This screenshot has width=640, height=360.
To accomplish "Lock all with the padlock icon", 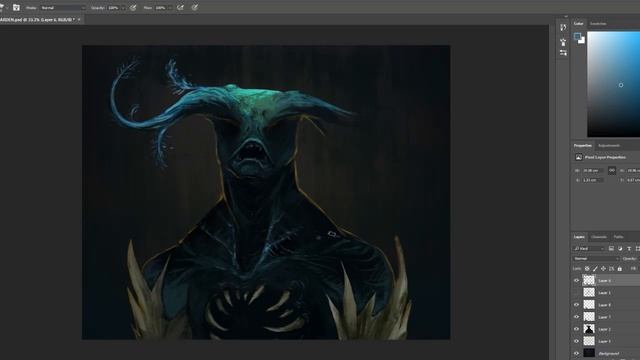I will 620,269.
